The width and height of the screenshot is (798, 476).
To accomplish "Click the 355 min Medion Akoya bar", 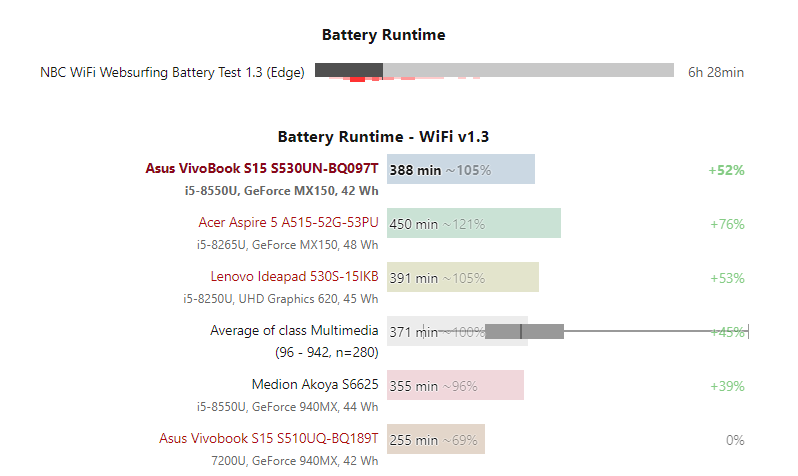I will coord(455,385).
